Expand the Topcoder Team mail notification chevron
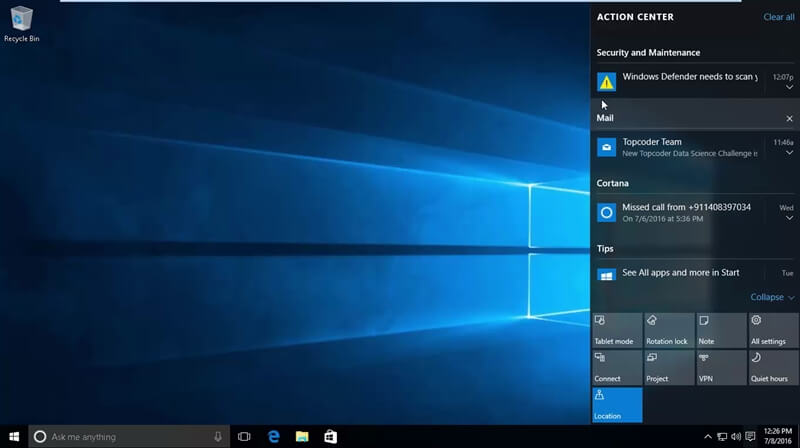Image resolution: width=800 pixels, height=448 pixels. [x=789, y=153]
